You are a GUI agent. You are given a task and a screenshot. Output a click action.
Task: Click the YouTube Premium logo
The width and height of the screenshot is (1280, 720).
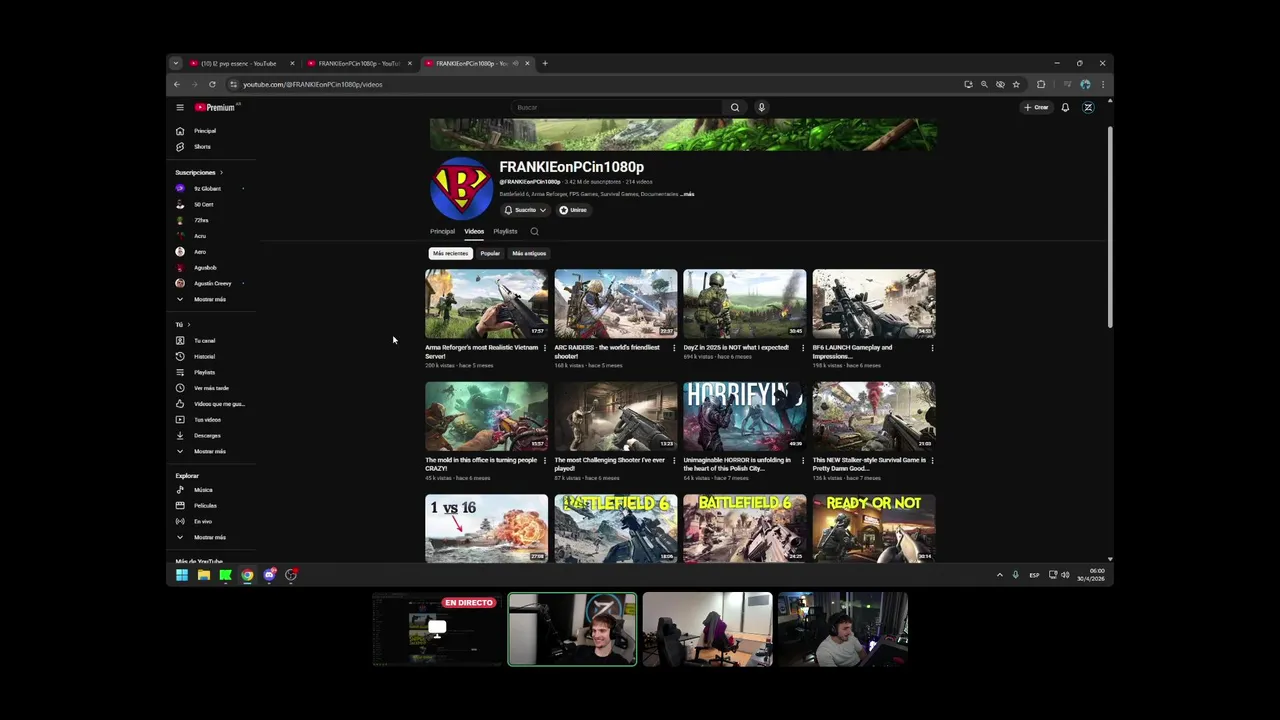click(215, 107)
